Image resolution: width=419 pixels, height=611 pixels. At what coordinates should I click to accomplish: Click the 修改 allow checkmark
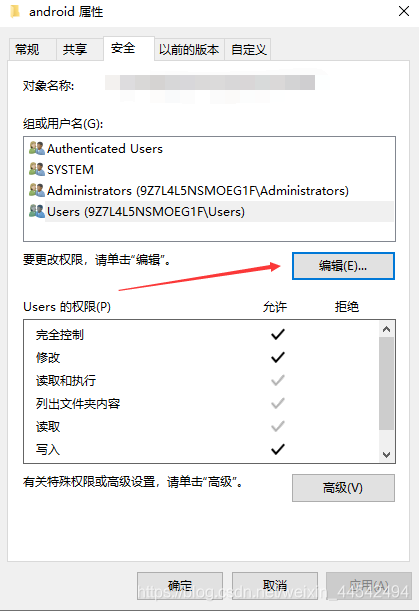coord(278,357)
